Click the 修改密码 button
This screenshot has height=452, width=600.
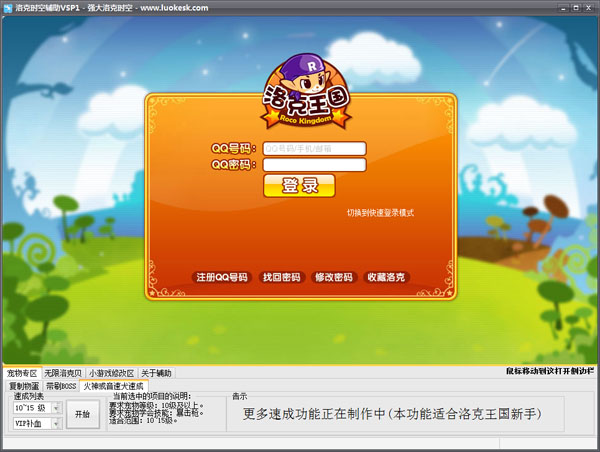click(x=334, y=277)
